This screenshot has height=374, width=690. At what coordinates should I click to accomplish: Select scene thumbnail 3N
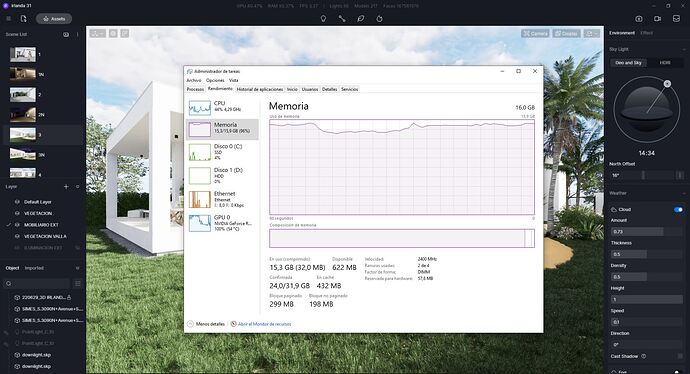click(x=23, y=154)
